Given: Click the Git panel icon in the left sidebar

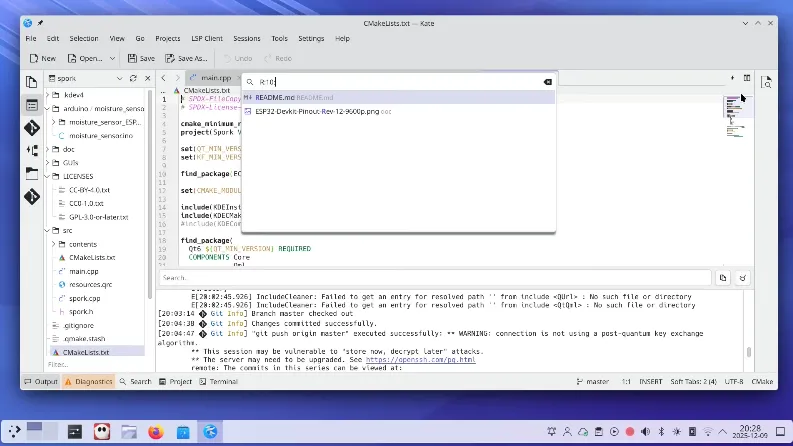Looking at the screenshot, I should [31, 127].
